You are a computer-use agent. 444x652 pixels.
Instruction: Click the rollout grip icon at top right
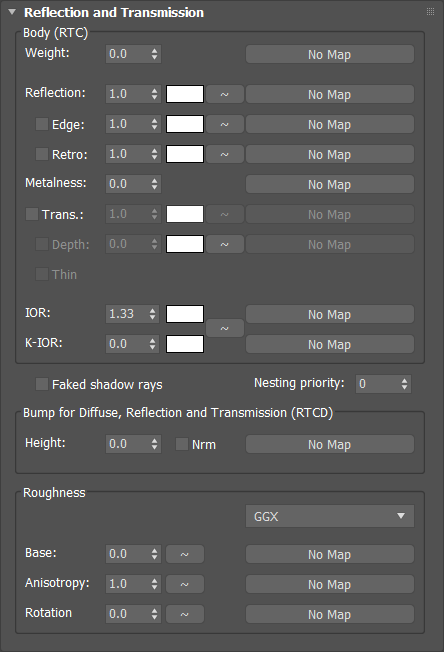[430, 12]
